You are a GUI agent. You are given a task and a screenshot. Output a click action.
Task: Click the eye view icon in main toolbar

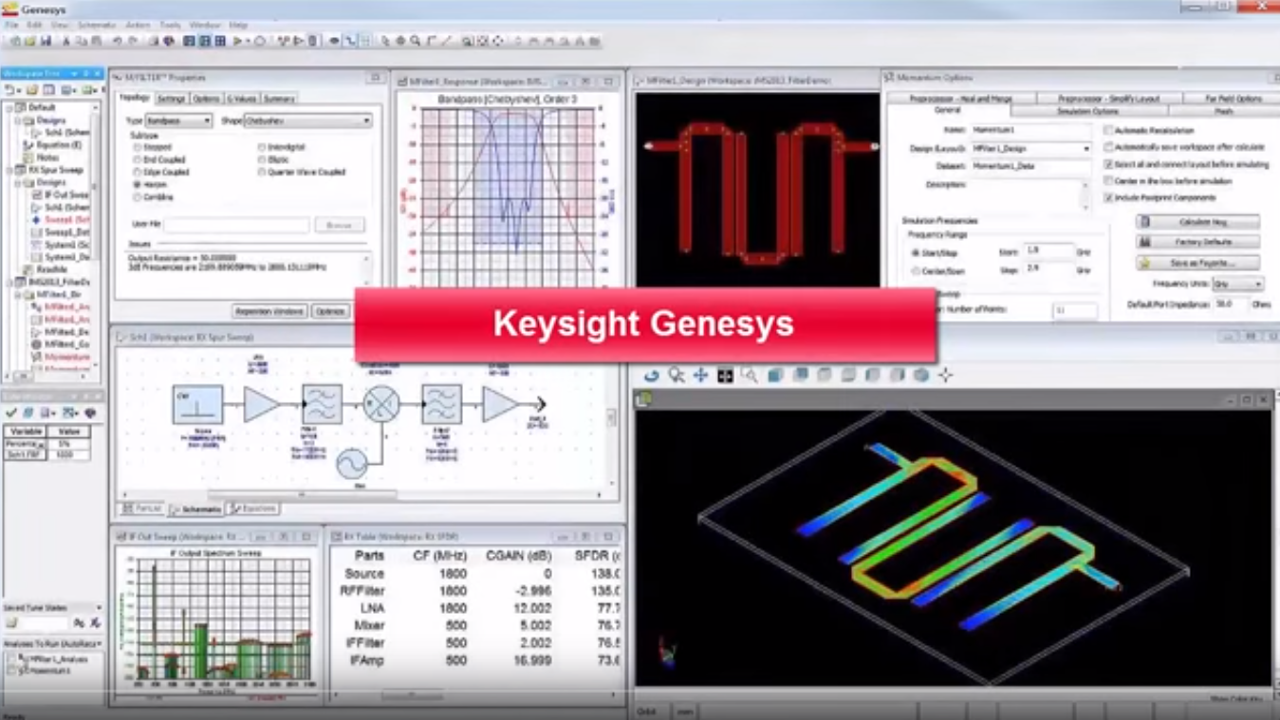click(334, 41)
